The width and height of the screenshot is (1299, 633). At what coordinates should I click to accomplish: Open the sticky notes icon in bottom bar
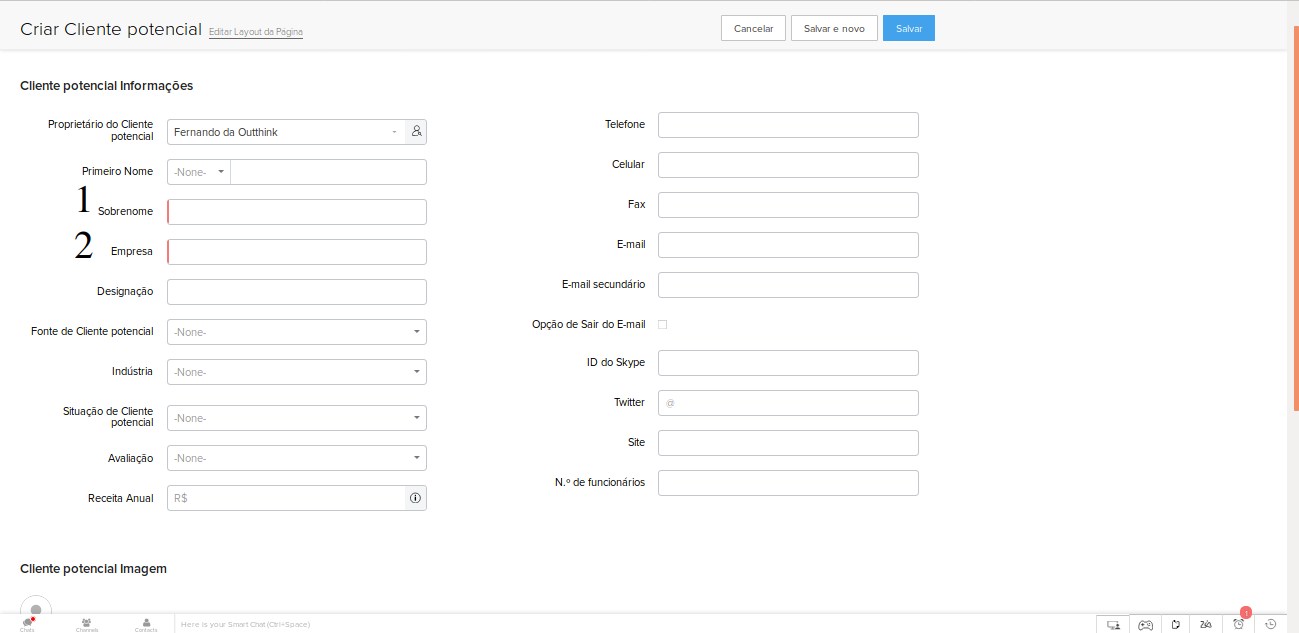[1177, 624]
